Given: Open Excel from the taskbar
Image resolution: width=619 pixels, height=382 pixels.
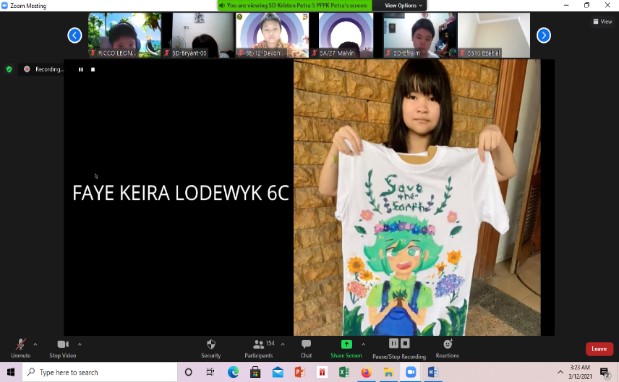Looking at the screenshot, I should point(343,372).
